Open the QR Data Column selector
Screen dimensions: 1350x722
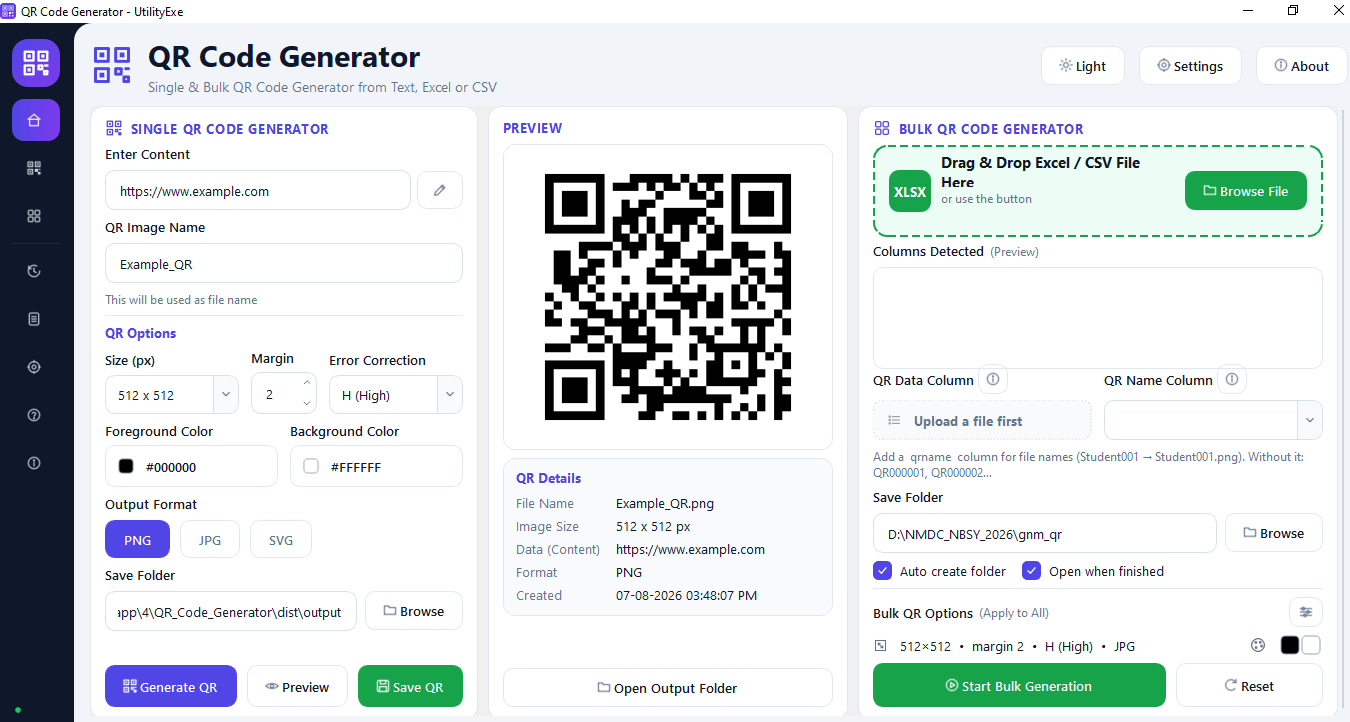pyautogui.click(x=982, y=420)
